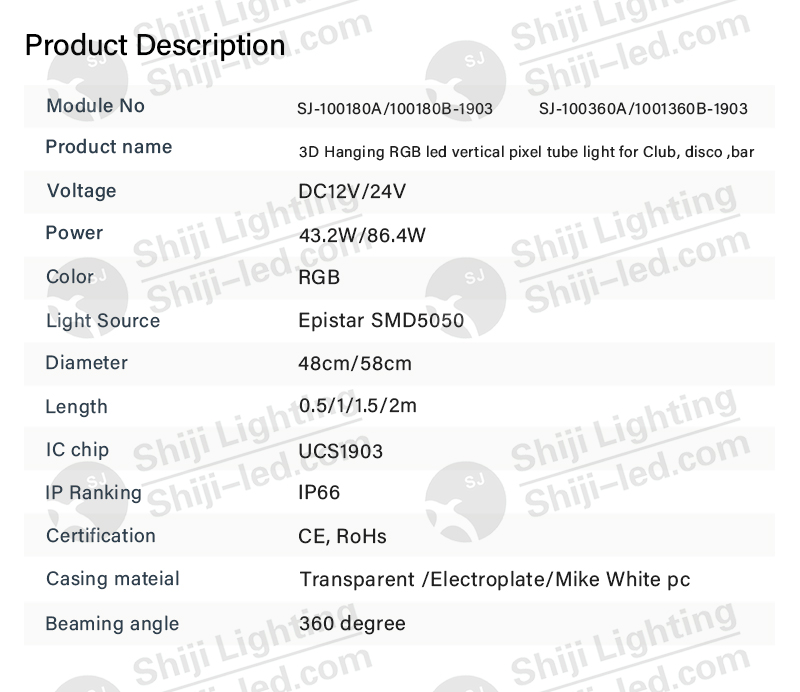Click the CE, RoHs certification value

(x=342, y=536)
